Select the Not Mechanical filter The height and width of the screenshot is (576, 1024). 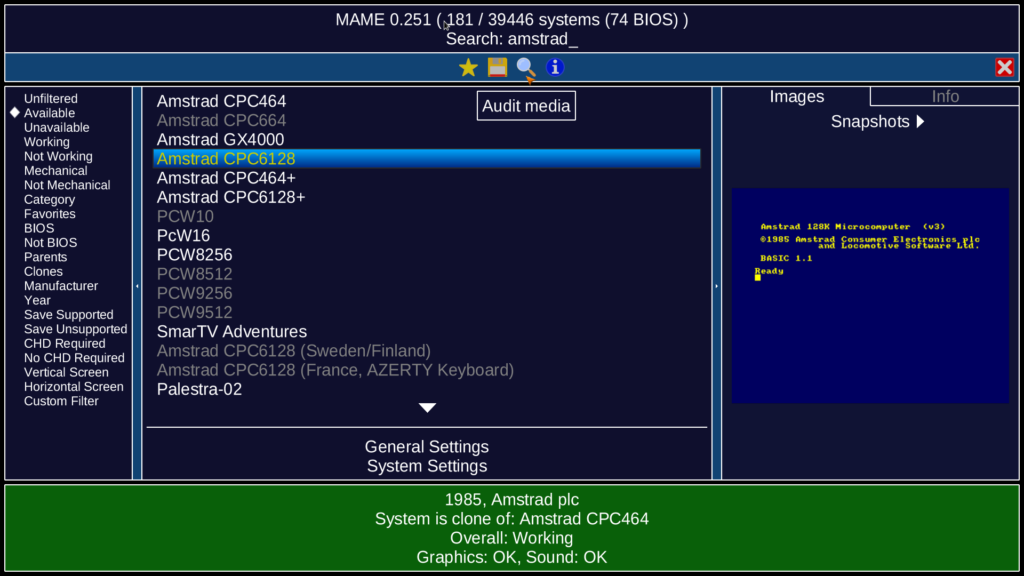click(x=67, y=185)
